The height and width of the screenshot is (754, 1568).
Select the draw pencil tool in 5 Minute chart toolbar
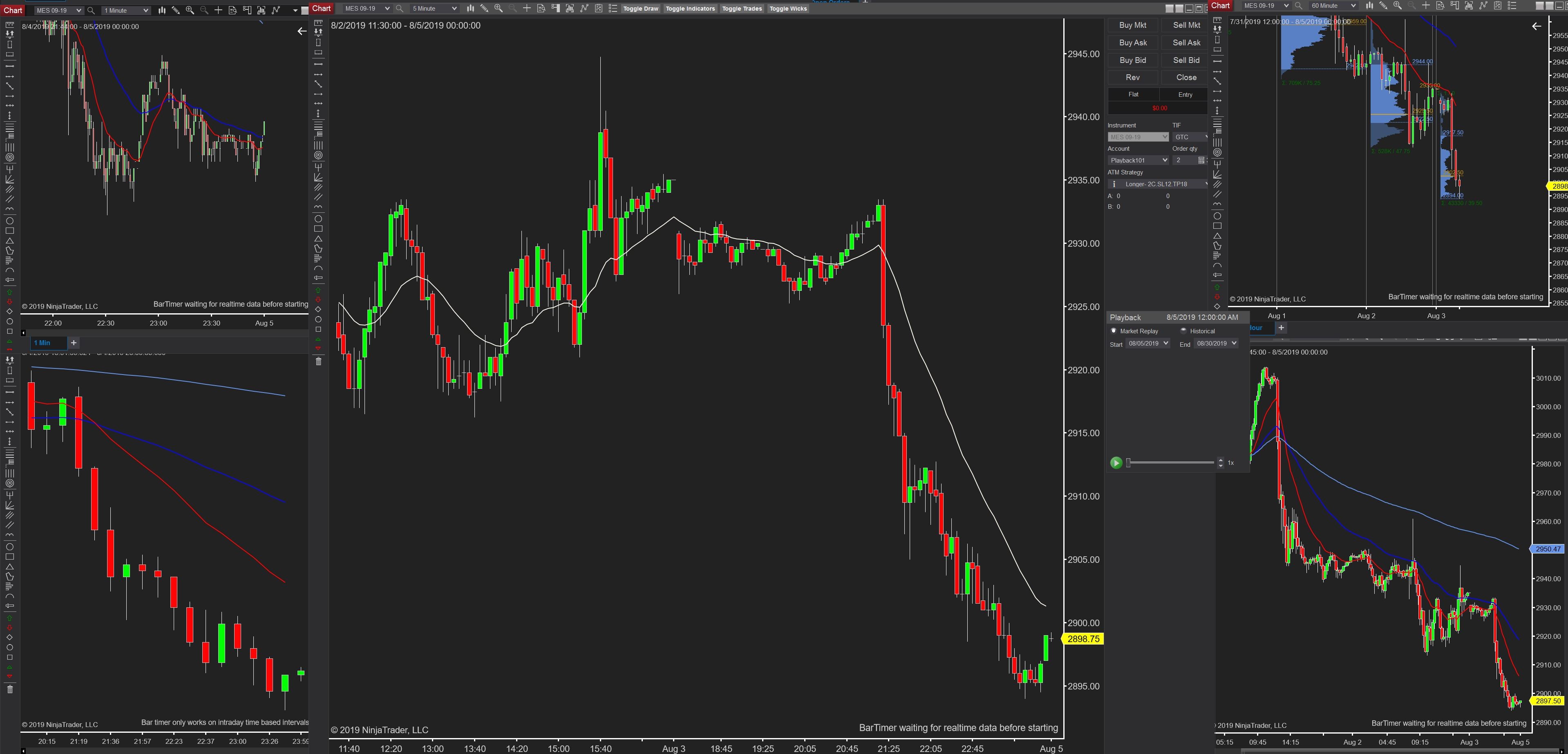(x=485, y=9)
